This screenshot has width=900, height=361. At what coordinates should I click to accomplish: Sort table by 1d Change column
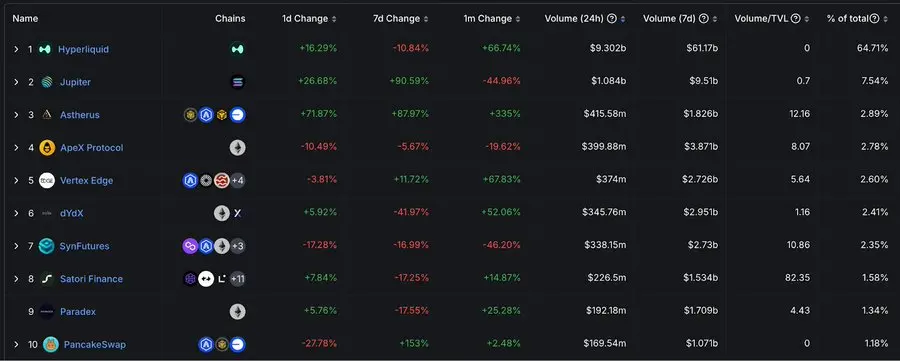334,19
